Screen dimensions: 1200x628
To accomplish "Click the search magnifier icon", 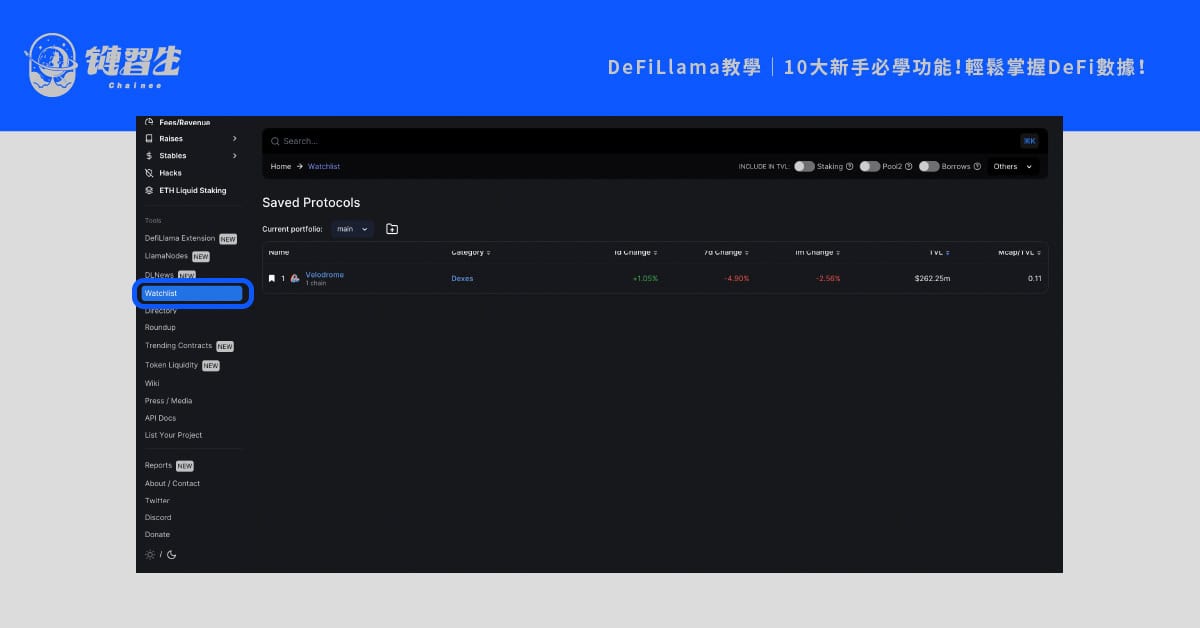I will point(275,141).
